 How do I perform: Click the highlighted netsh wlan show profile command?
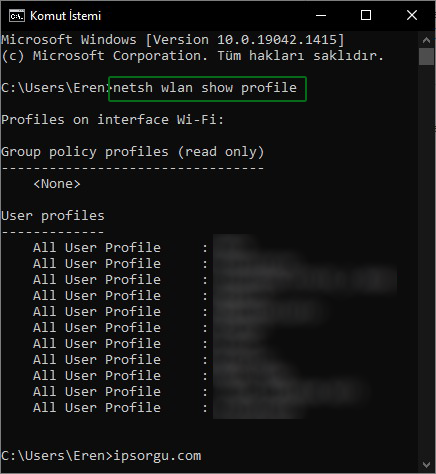click(x=207, y=89)
